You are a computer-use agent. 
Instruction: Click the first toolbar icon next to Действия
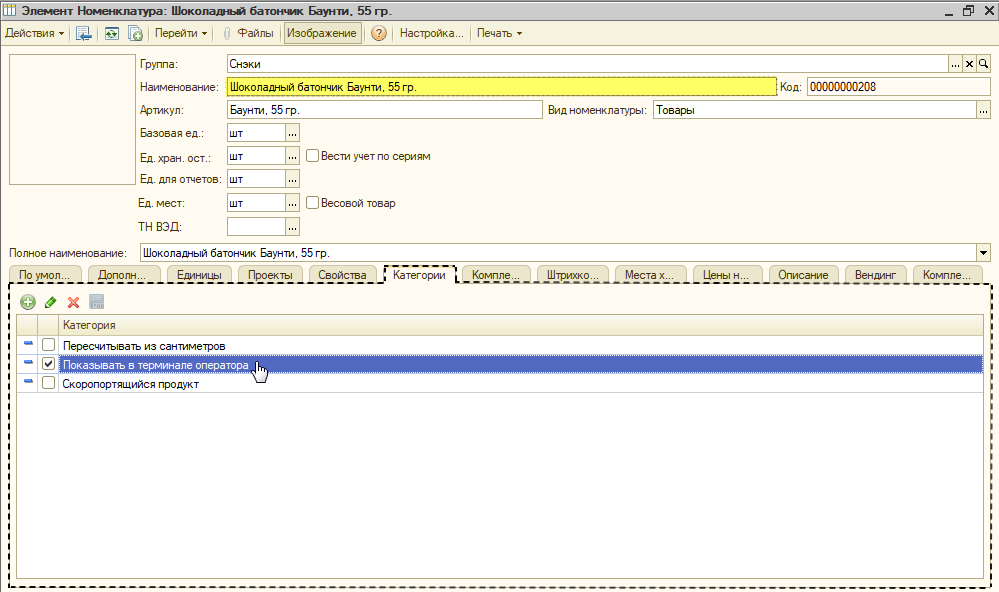[83, 33]
